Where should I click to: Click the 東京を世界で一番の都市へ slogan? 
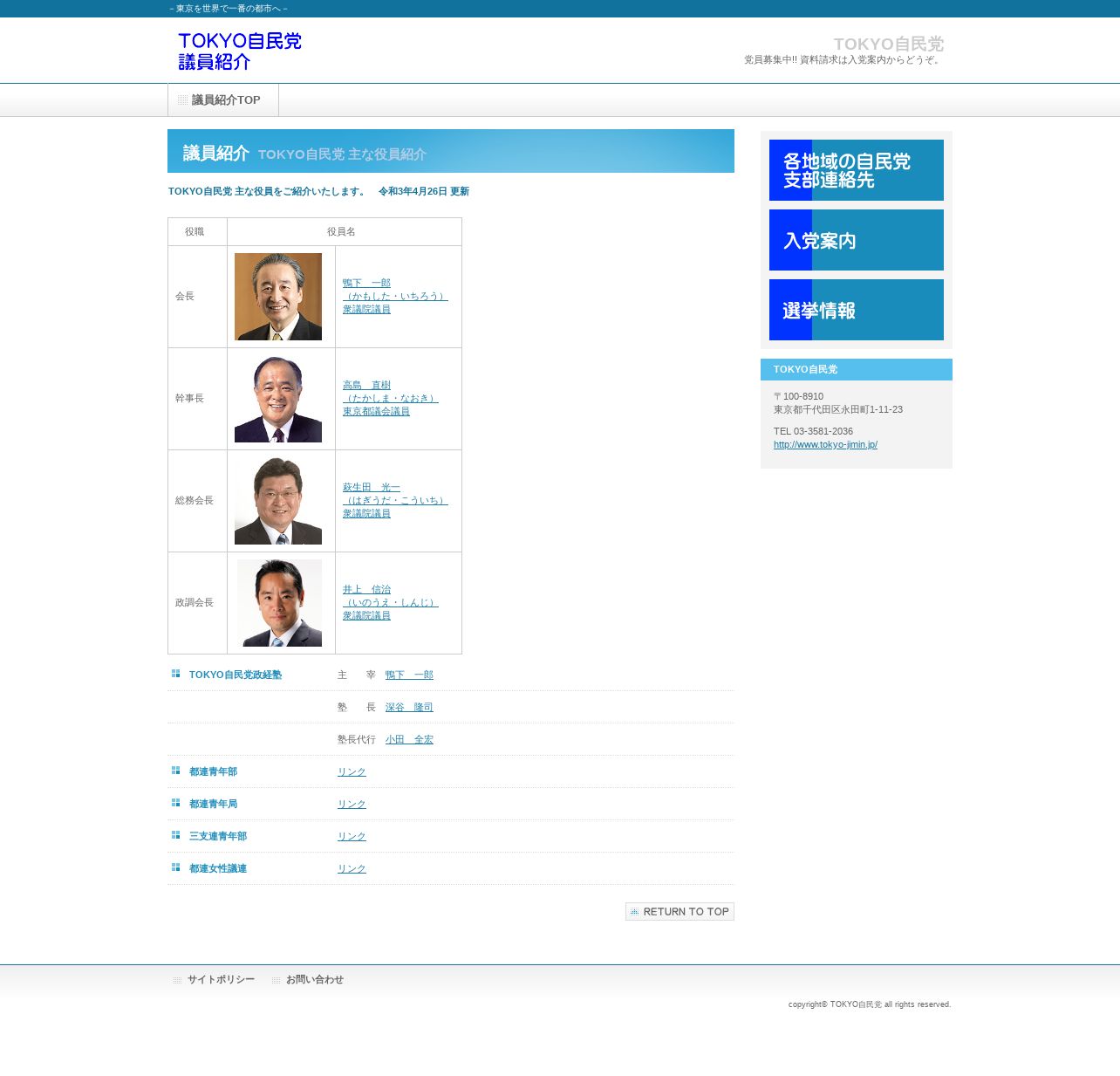(229, 9)
